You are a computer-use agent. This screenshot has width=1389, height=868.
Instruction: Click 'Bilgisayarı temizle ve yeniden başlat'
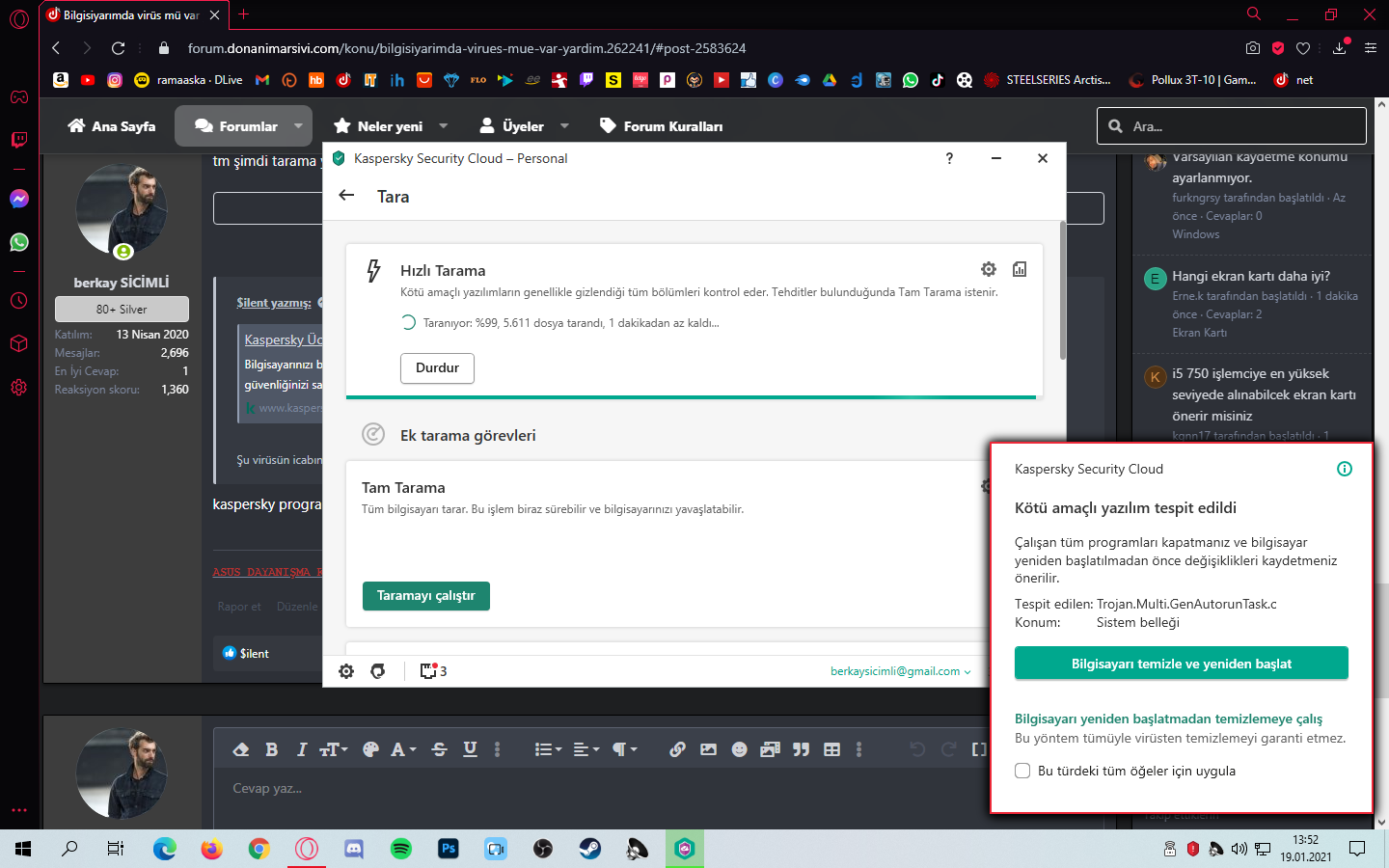1182,664
